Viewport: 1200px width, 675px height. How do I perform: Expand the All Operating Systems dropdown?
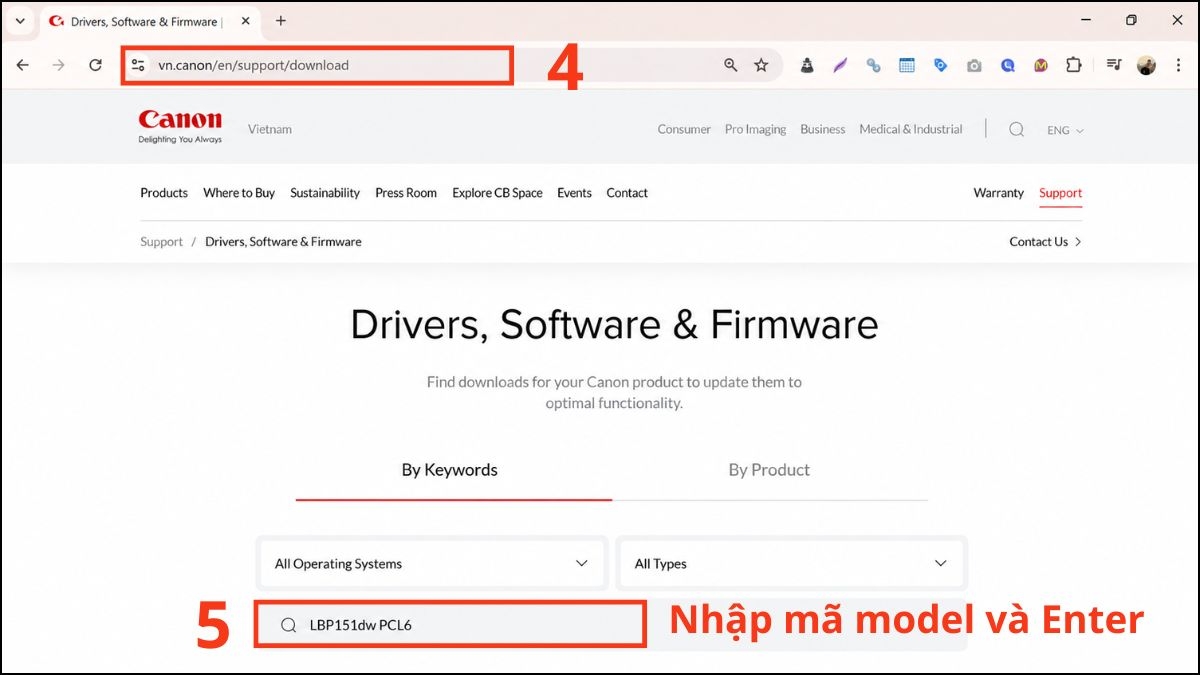[x=432, y=564]
